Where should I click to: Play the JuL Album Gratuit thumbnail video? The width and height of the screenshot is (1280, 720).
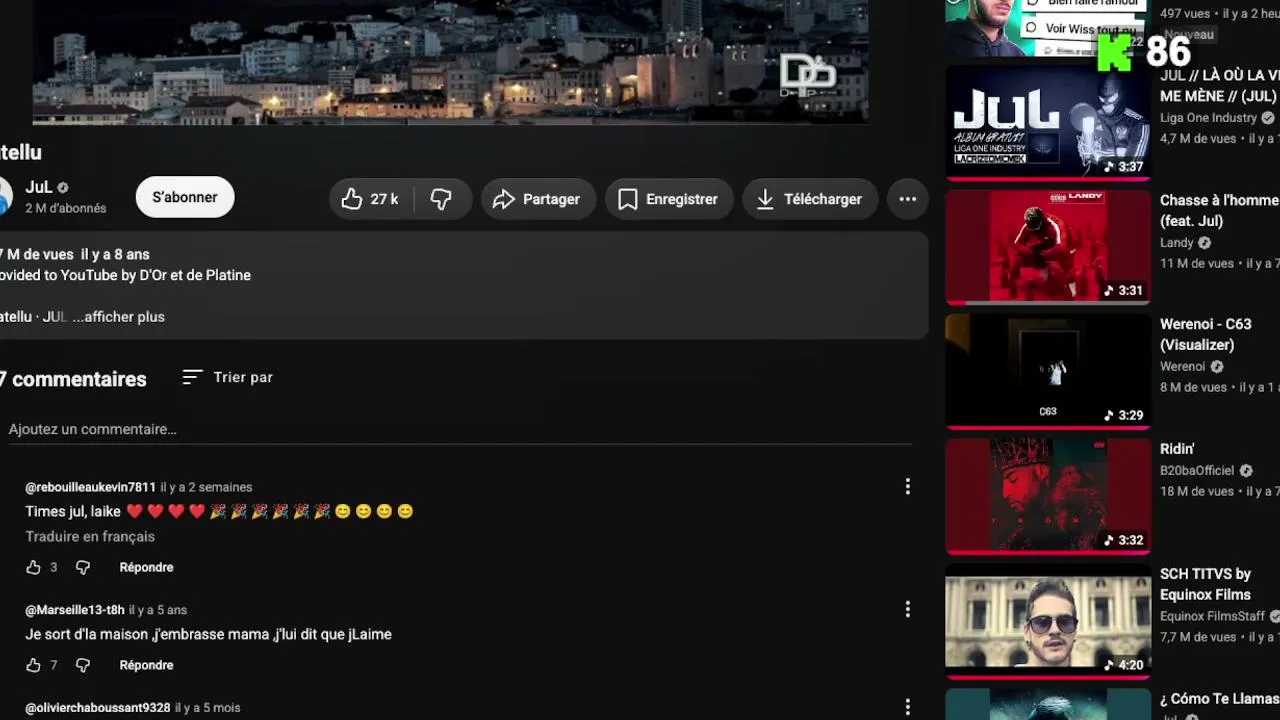click(1048, 123)
